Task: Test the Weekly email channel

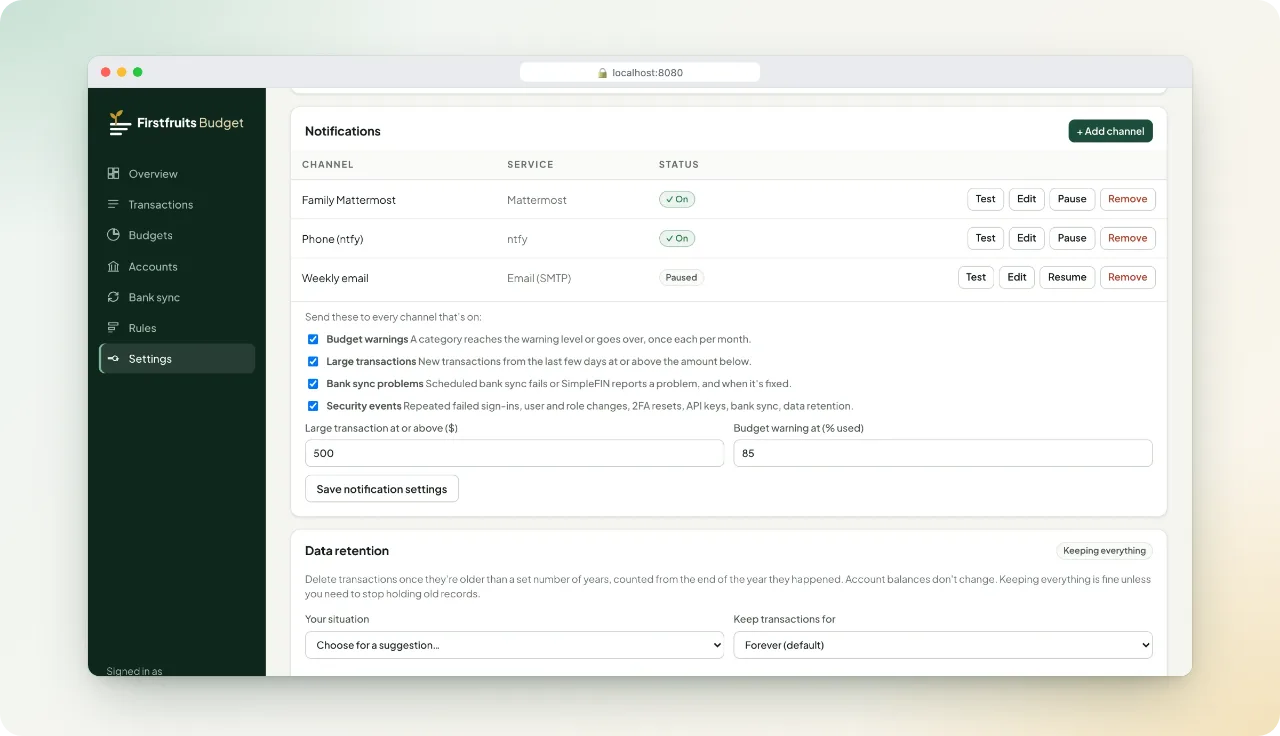Action: pos(976,277)
